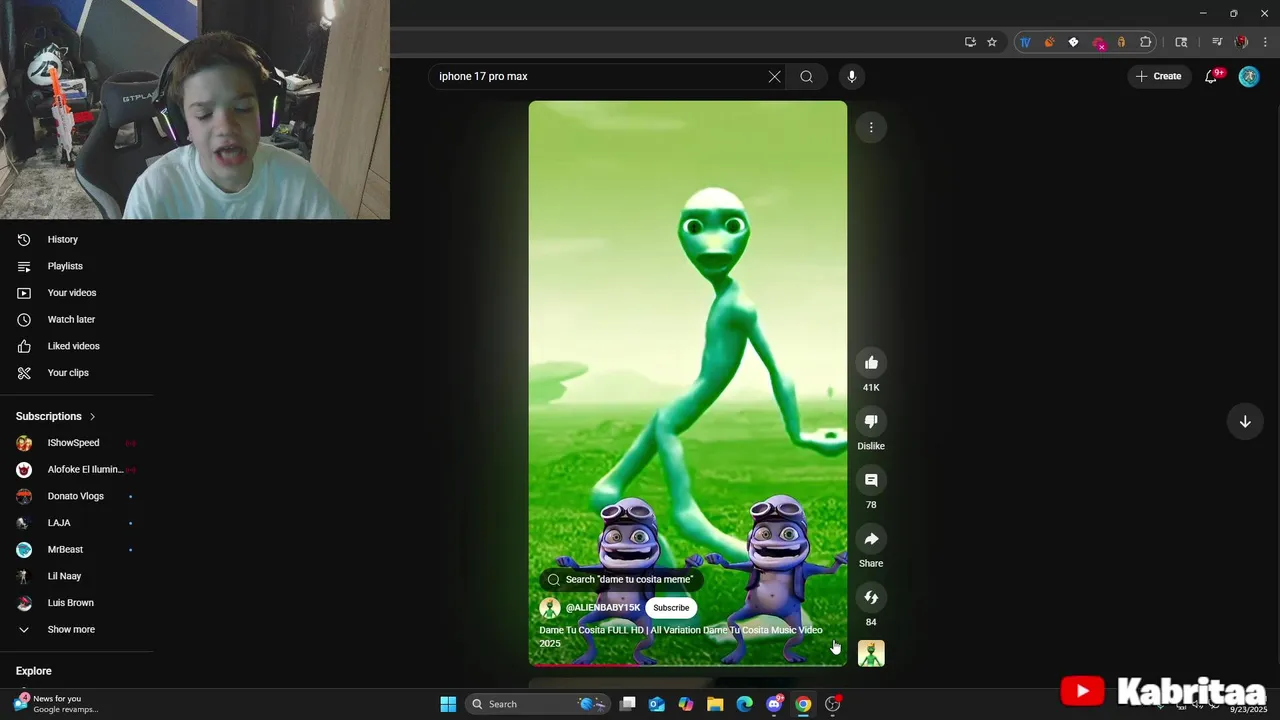Open Task View on the taskbar
This screenshot has height=720, width=1280.
627,704
